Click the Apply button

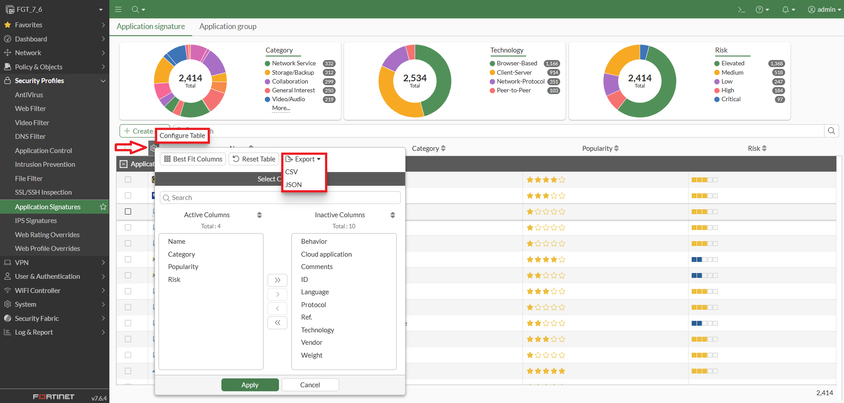(x=249, y=384)
